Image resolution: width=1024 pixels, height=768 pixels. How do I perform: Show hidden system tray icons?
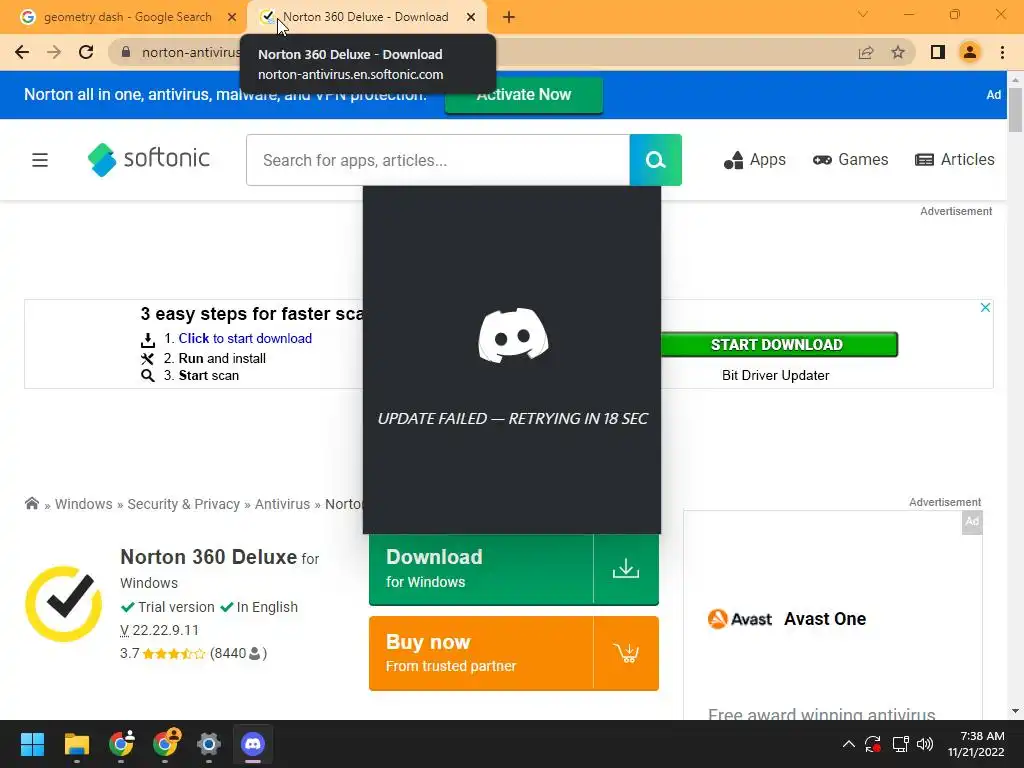848,744
